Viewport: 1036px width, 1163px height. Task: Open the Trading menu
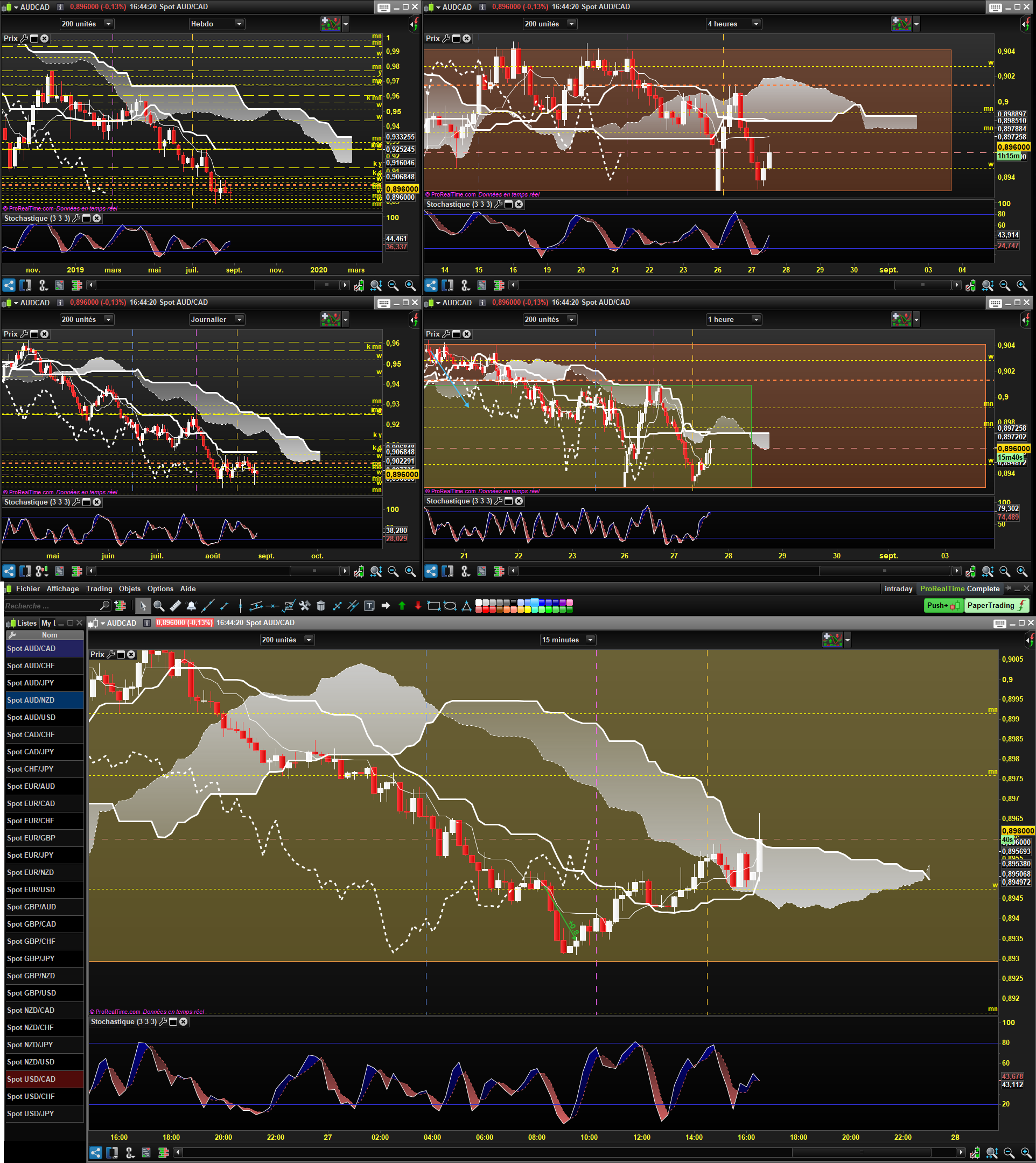(x=99, y=588)
